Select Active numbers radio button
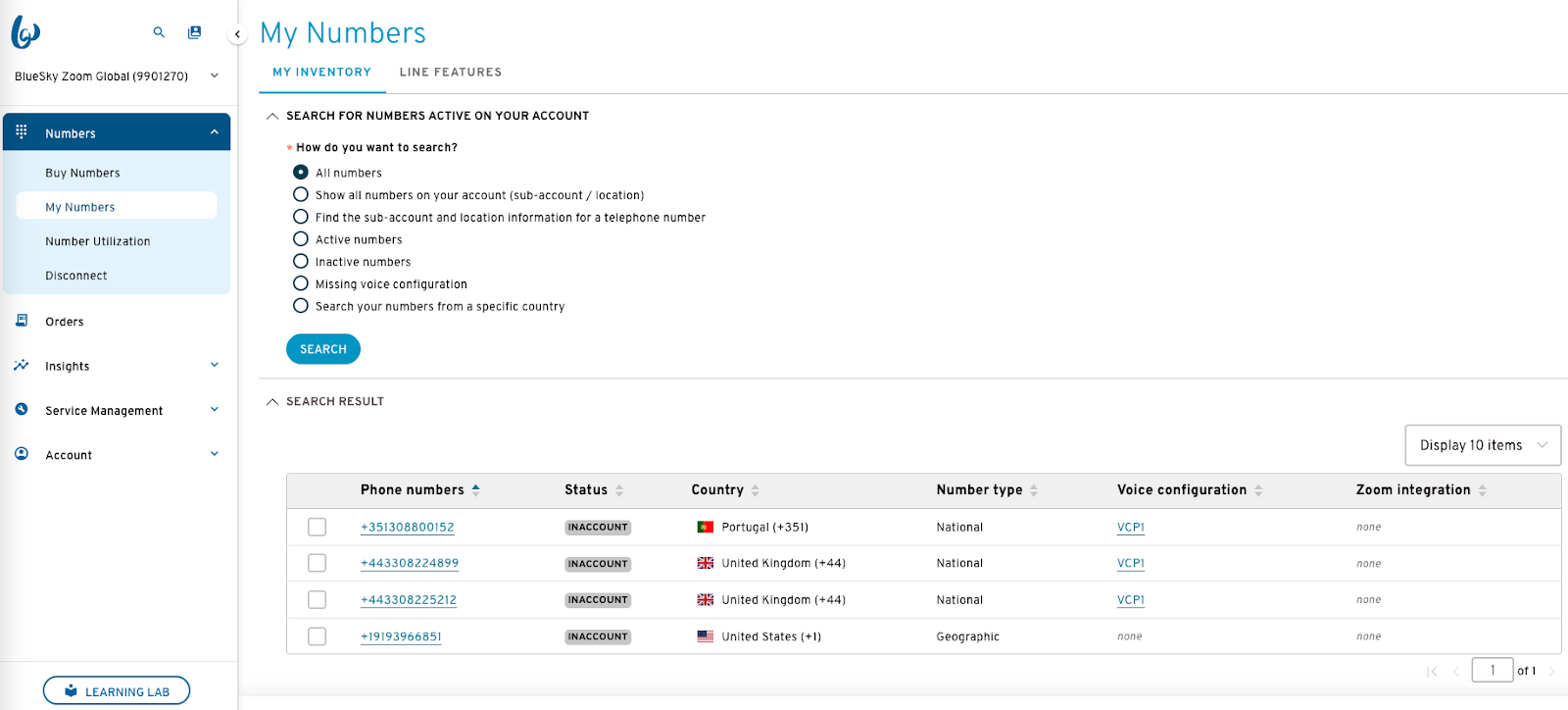The image size is (1568, 710). point(301,238)
